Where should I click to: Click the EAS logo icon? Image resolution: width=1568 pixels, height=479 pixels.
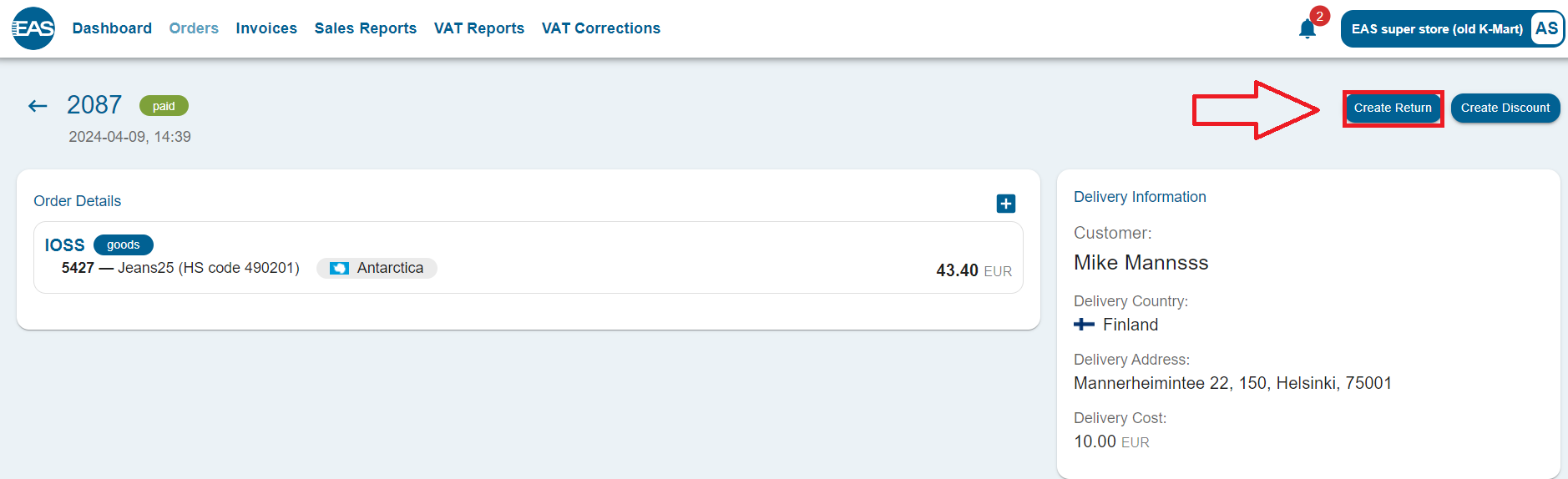(33, 28)
